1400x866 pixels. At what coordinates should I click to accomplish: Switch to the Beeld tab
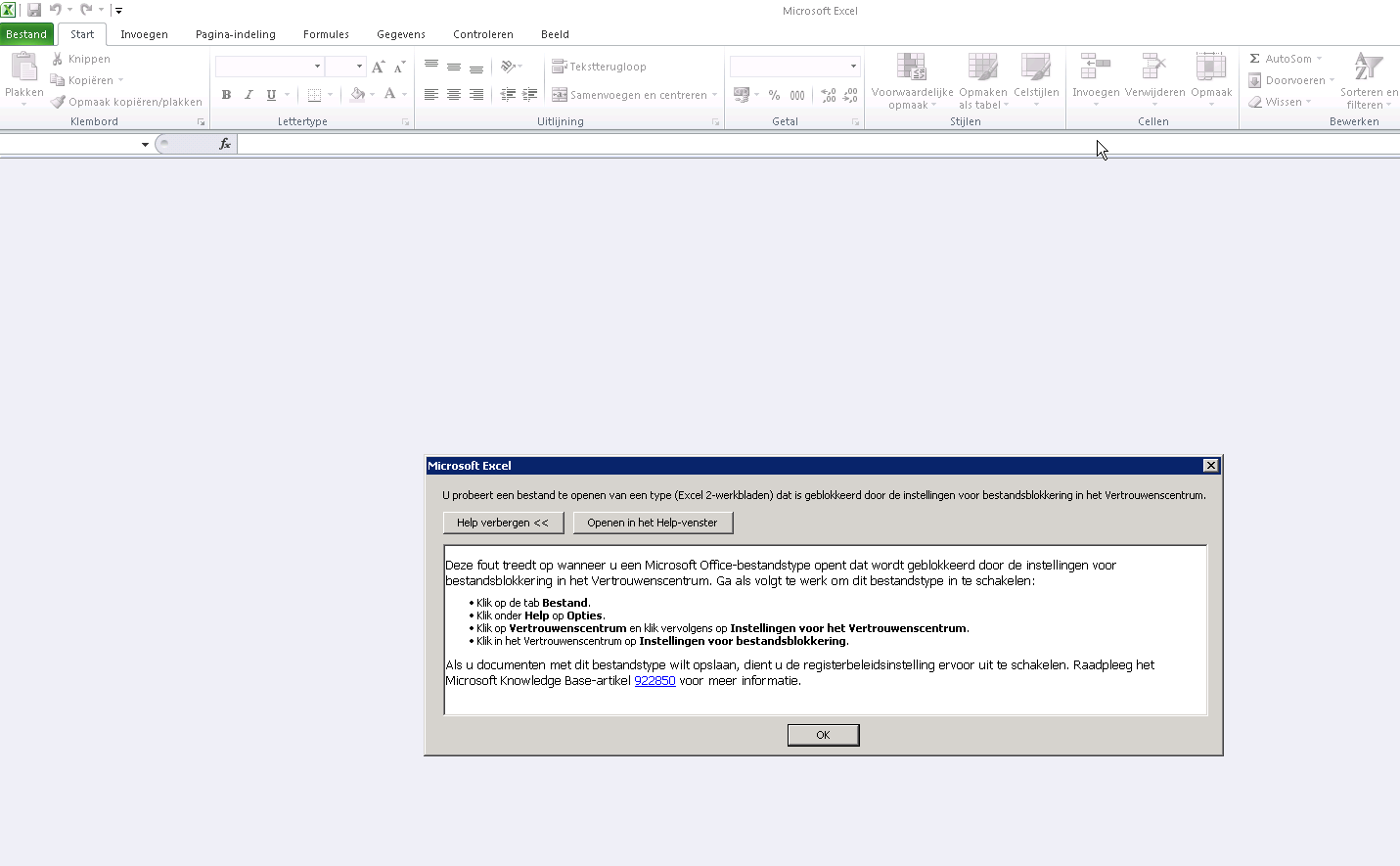pyautogui.click(x=555, y=34)
